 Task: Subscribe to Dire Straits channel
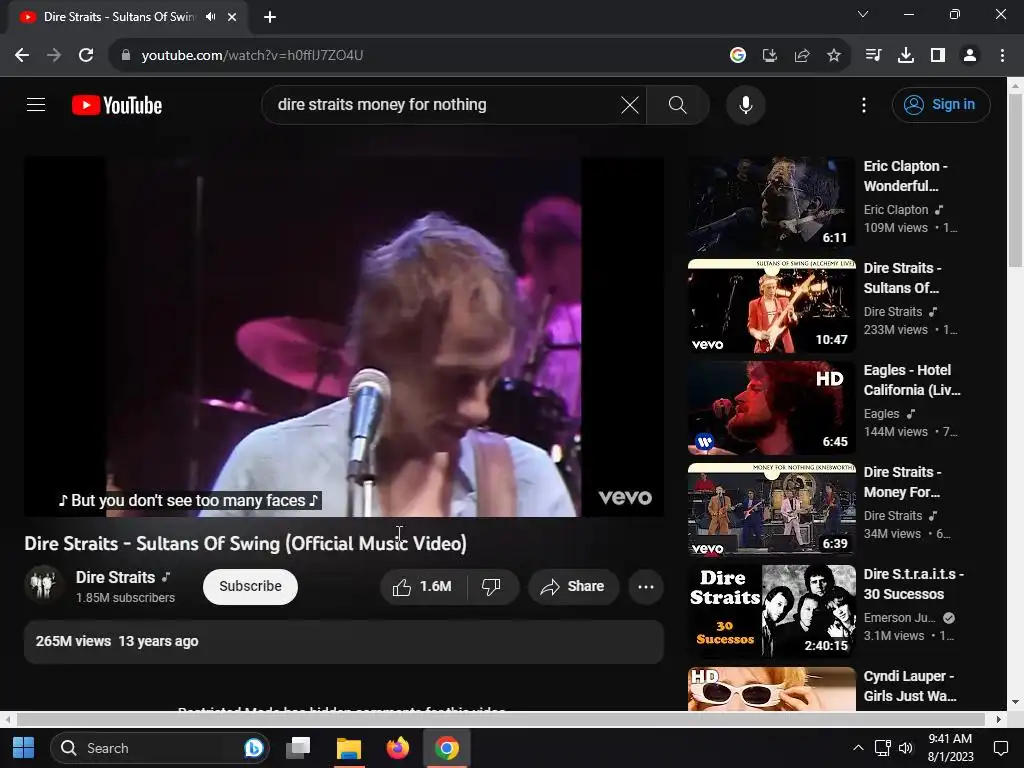click(250, 586)
